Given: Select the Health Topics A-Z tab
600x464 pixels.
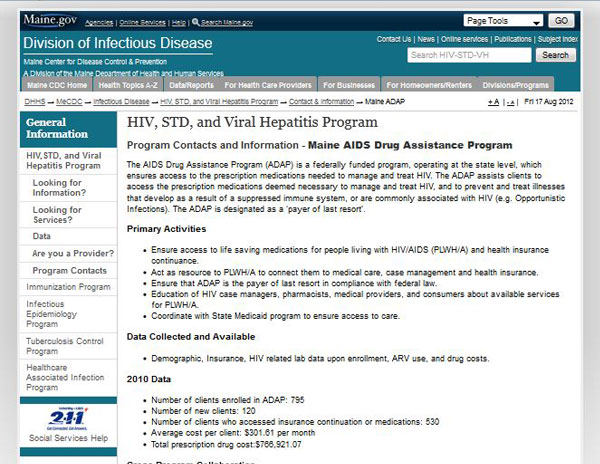Looking at the screenshot, I should (128, 85).
